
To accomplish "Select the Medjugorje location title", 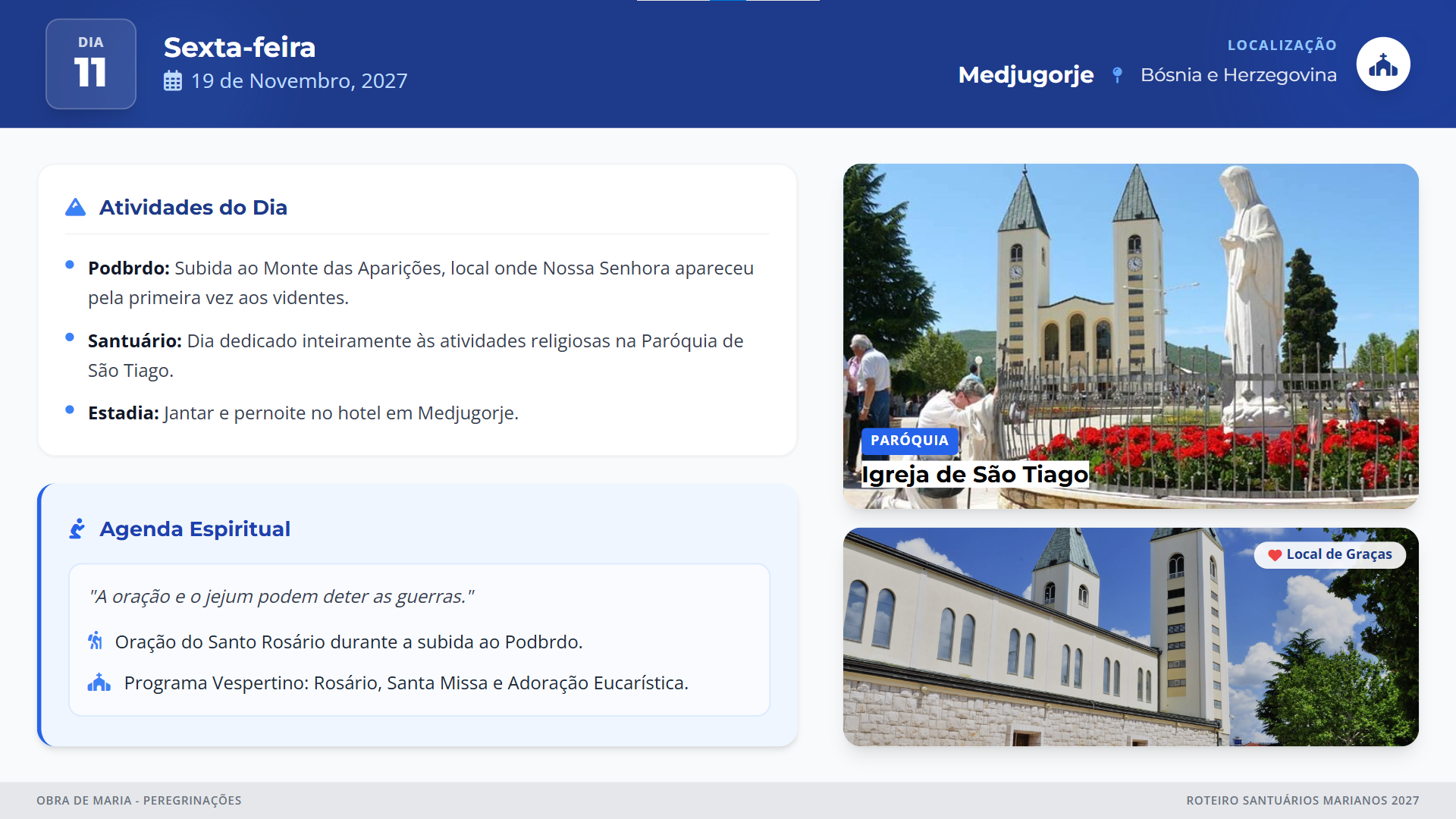I will pyautogui.click(x=1025, y=75).
